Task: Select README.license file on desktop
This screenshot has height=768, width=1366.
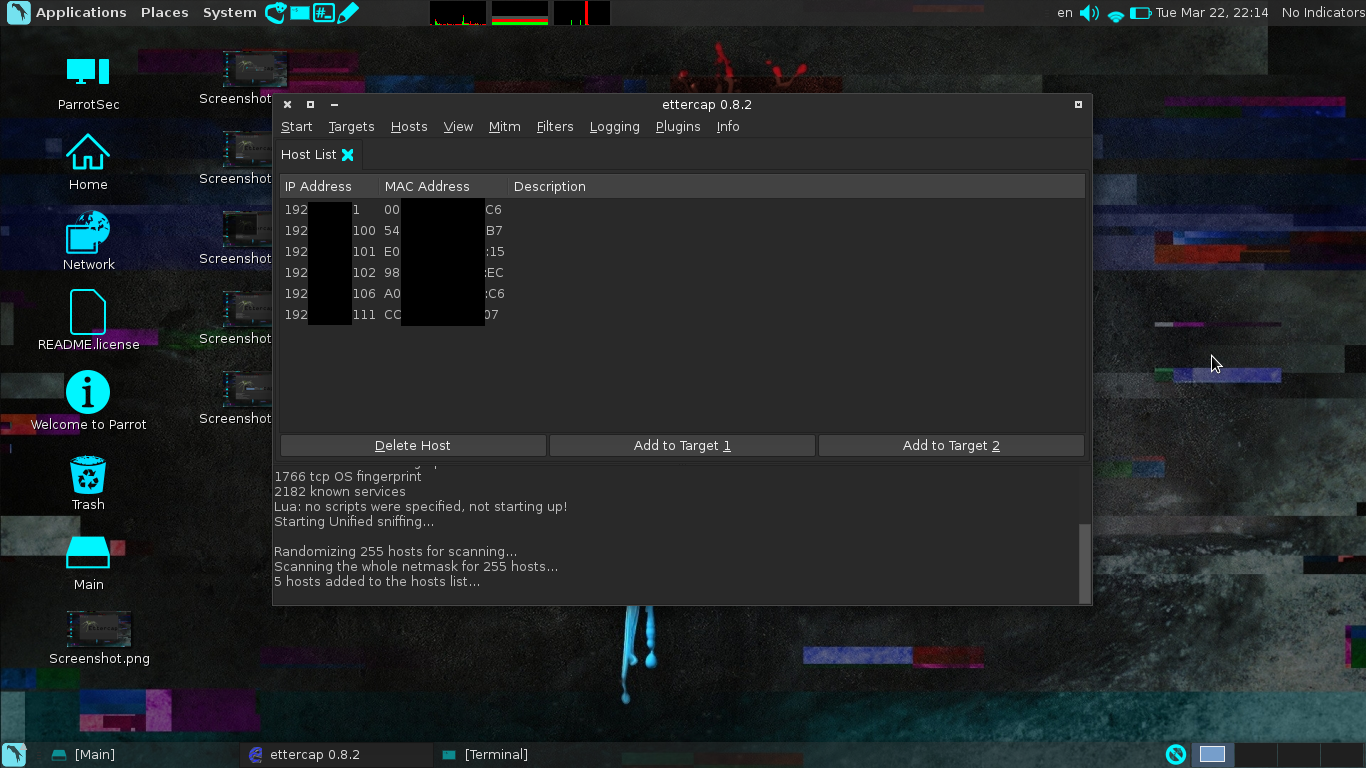Action: [88, 321]
